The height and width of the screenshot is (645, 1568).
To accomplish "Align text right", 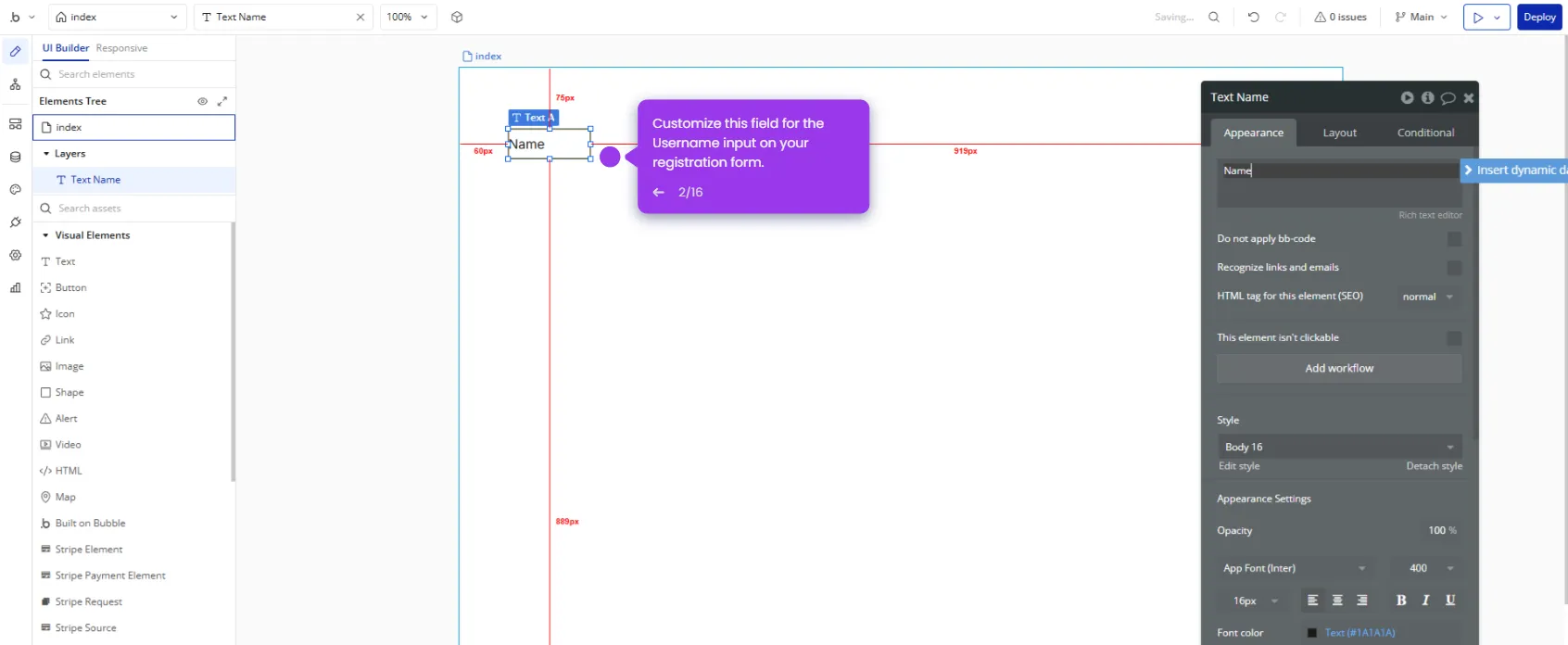I will point(1362,601).
